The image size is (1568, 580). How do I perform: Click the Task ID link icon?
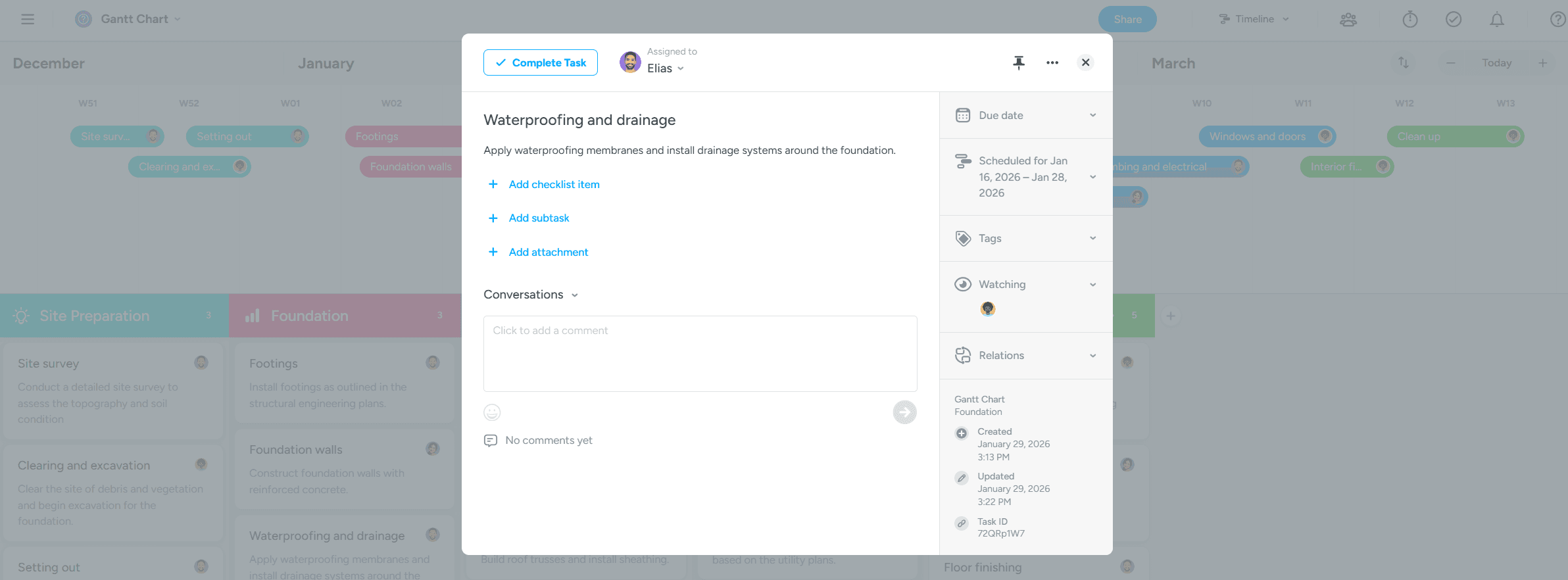click(x=962, y=523)
